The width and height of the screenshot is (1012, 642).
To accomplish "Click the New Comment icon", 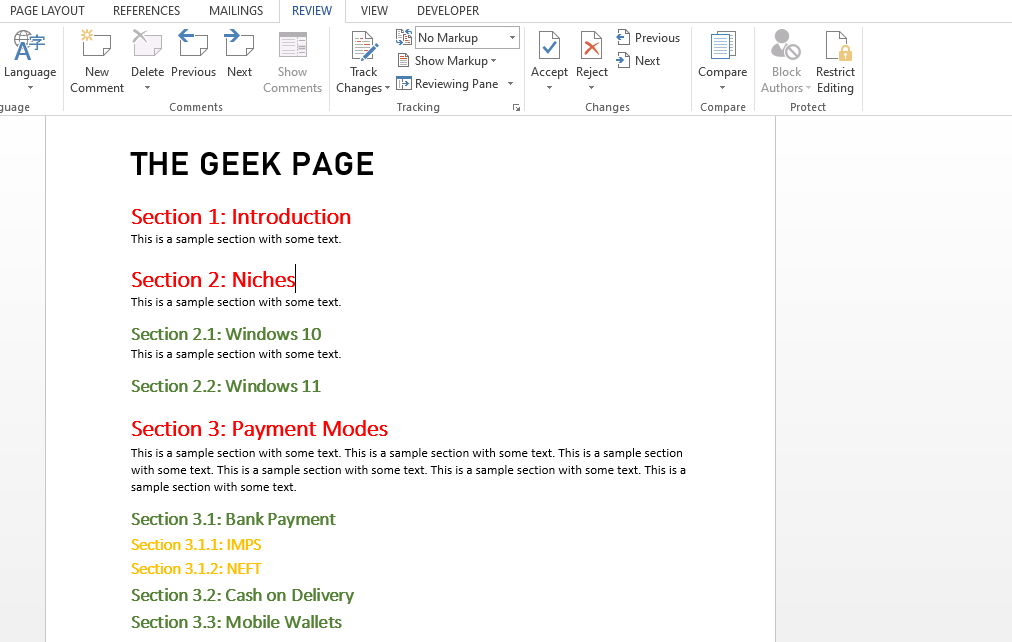I will 96,46.
